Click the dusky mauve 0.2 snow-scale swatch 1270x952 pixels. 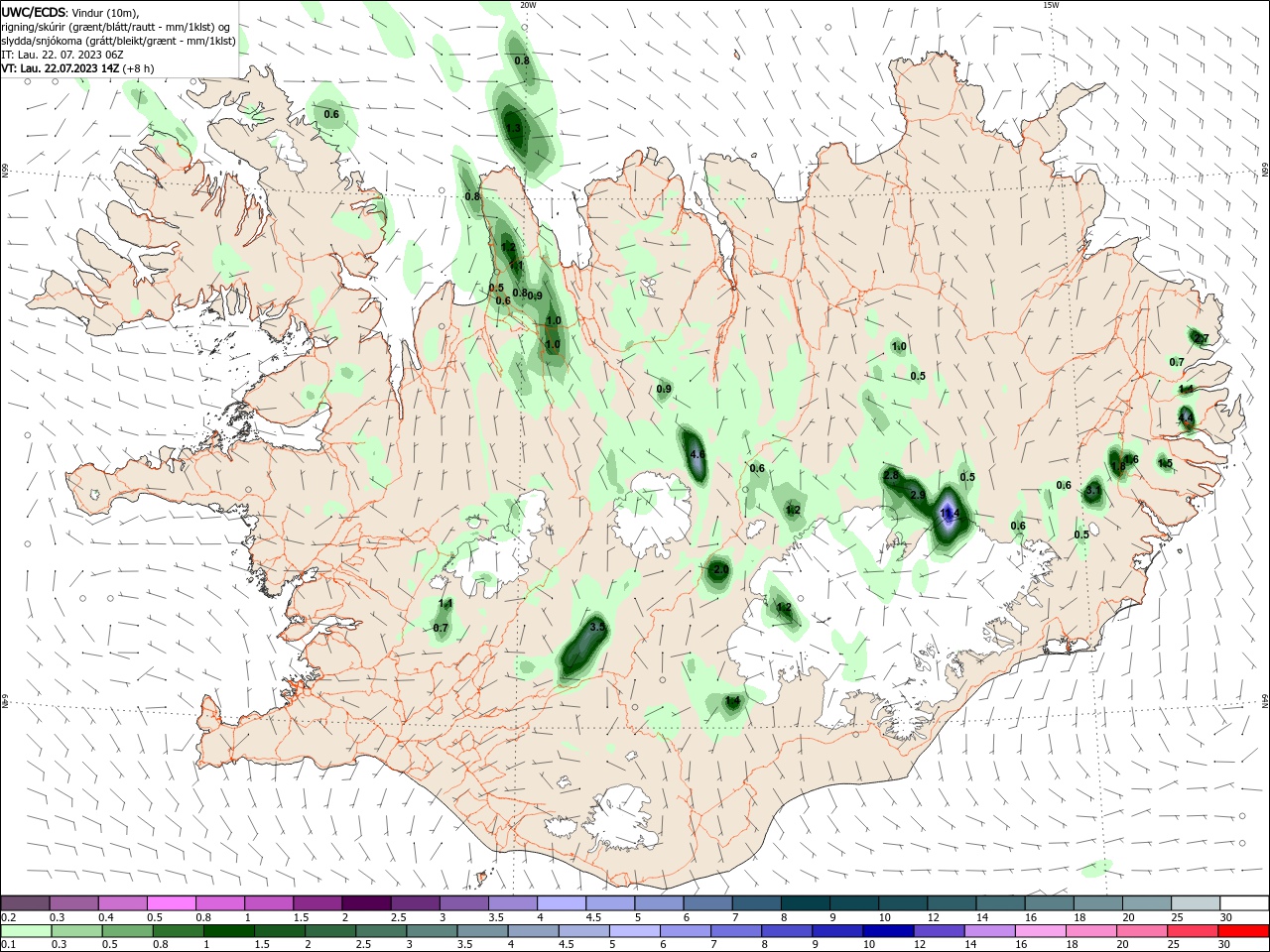coord(25,903)
